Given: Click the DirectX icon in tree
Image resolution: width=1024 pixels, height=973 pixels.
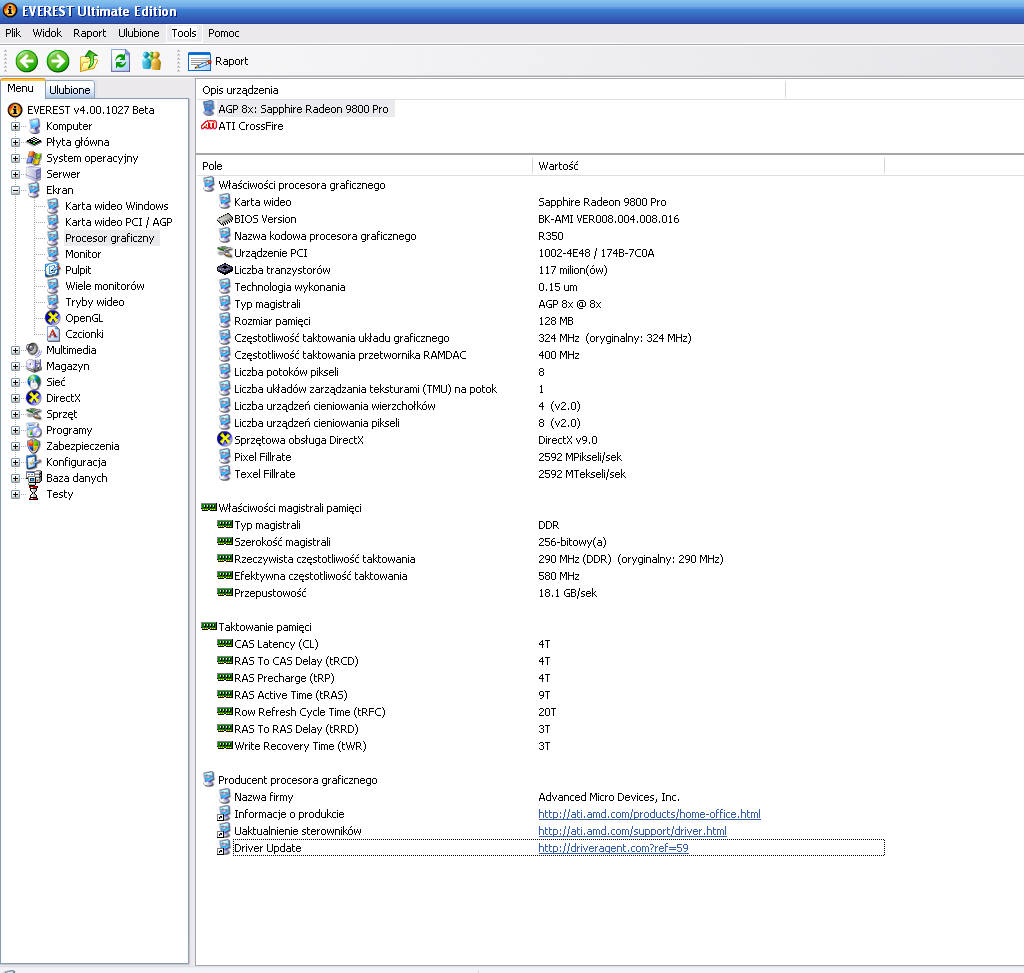Looking at the screenshot, I should pos(33,398).
